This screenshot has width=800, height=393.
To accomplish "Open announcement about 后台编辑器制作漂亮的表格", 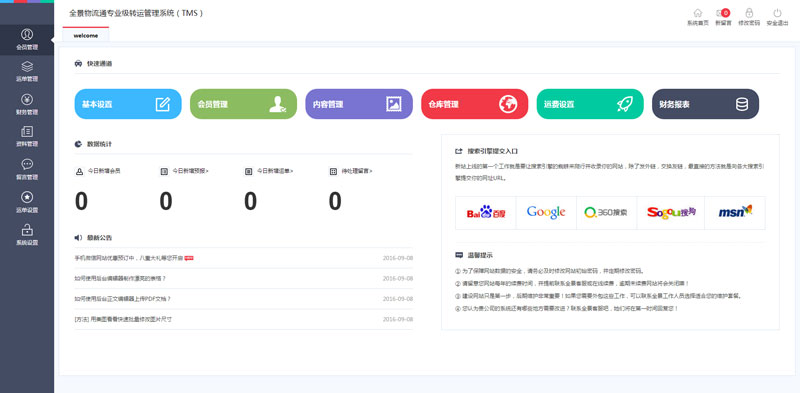I will point(120,278).
